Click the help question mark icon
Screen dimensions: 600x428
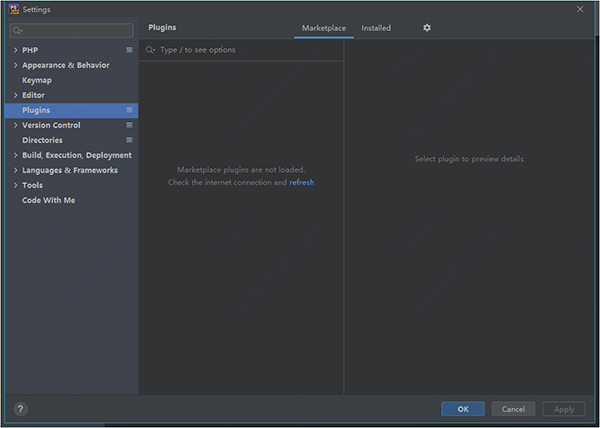pyautogui.click(x=21, y=409)
